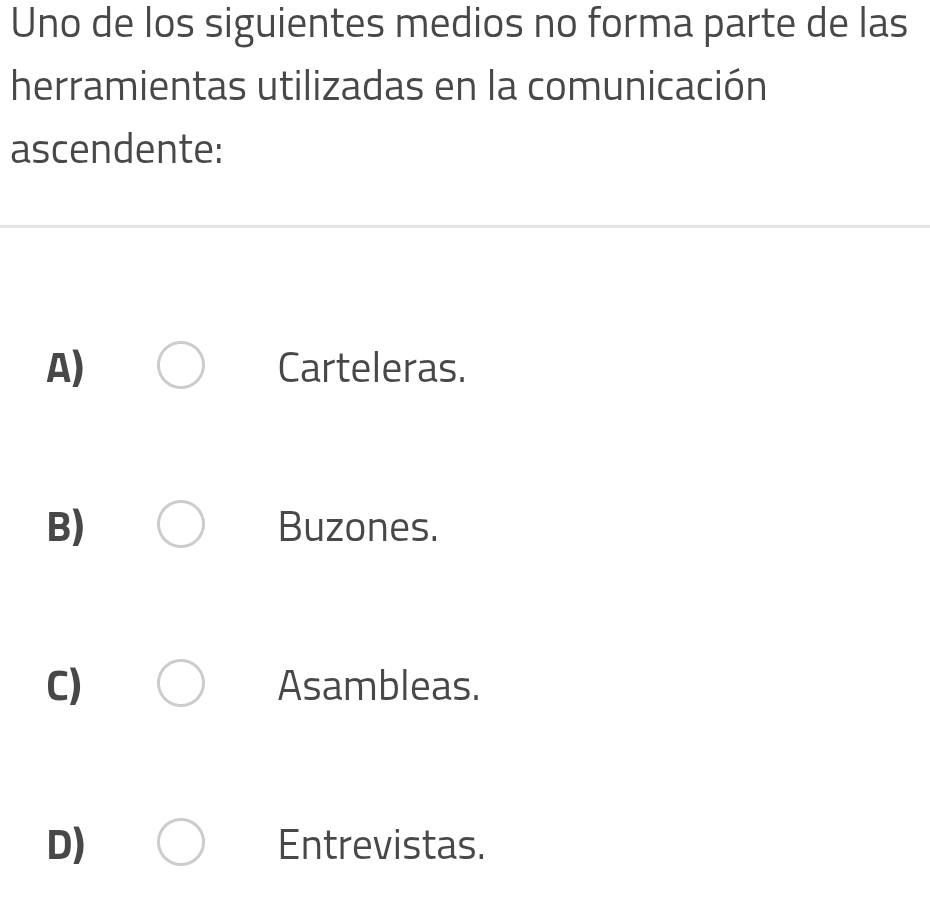The height and width of the screenshot is (902, 930).
Task: Click the word 'comunicación' in the question
Action: (646, 87)
